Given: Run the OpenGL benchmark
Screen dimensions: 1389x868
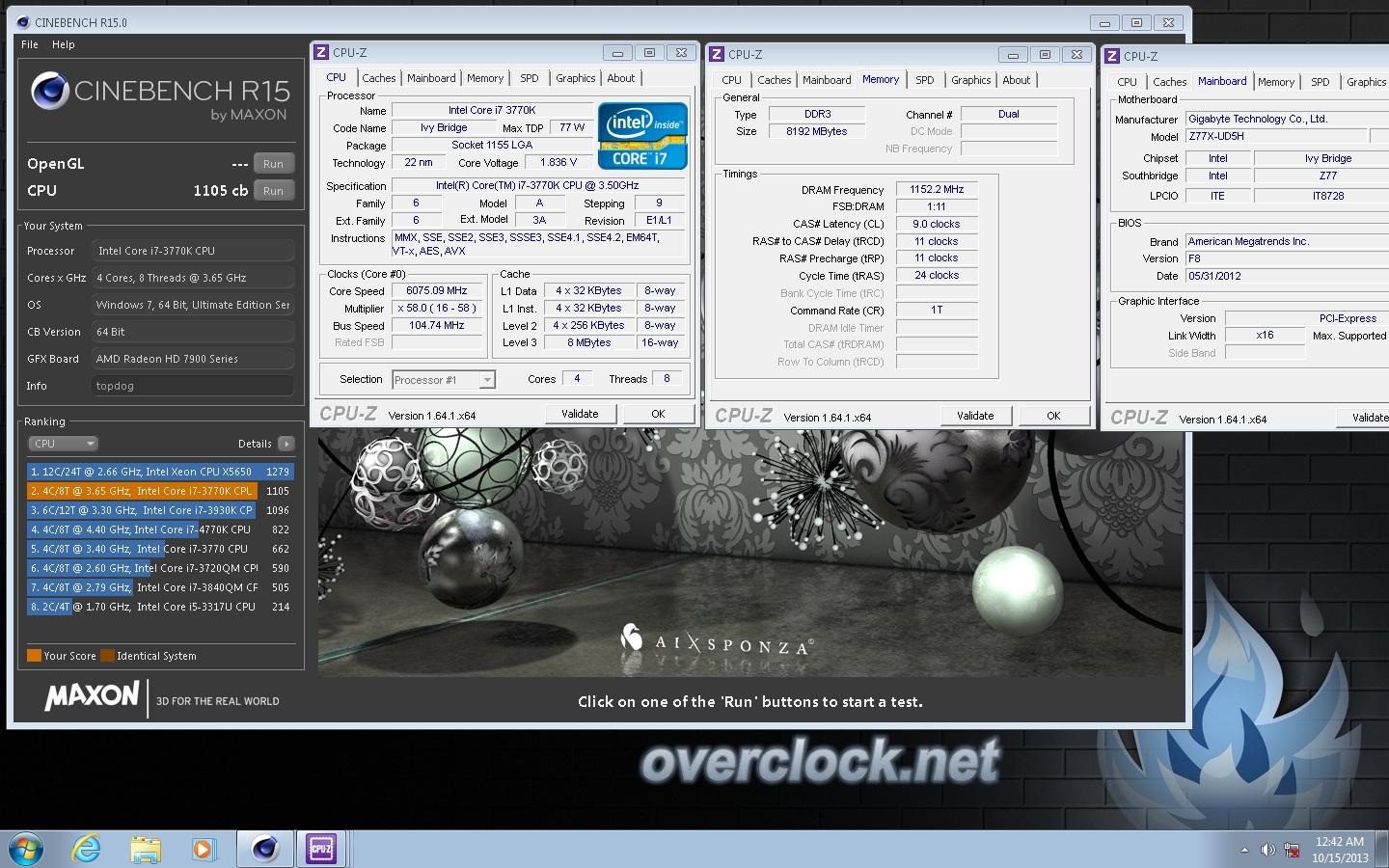Looking at the screenshot, I should click(x=273, y=164).
